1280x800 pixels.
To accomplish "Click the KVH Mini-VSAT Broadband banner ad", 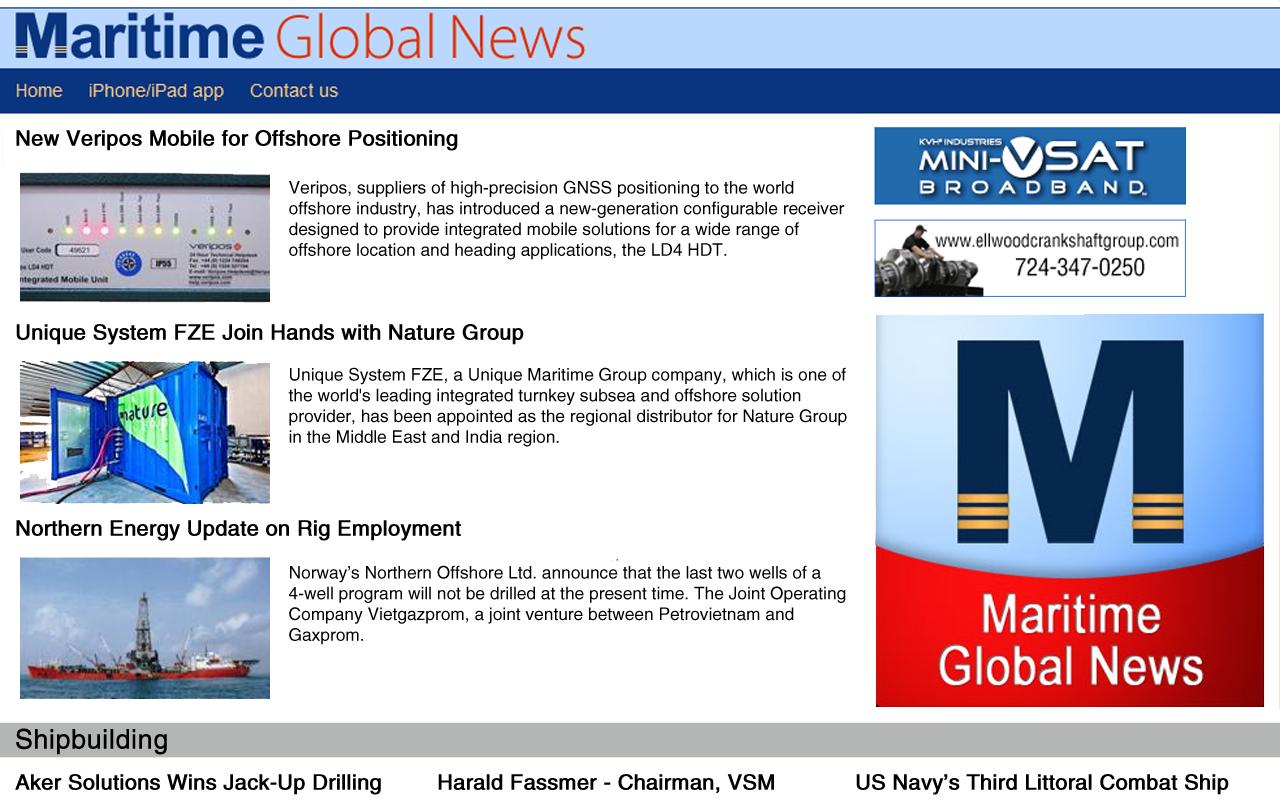I will (x=1030, y=166).
